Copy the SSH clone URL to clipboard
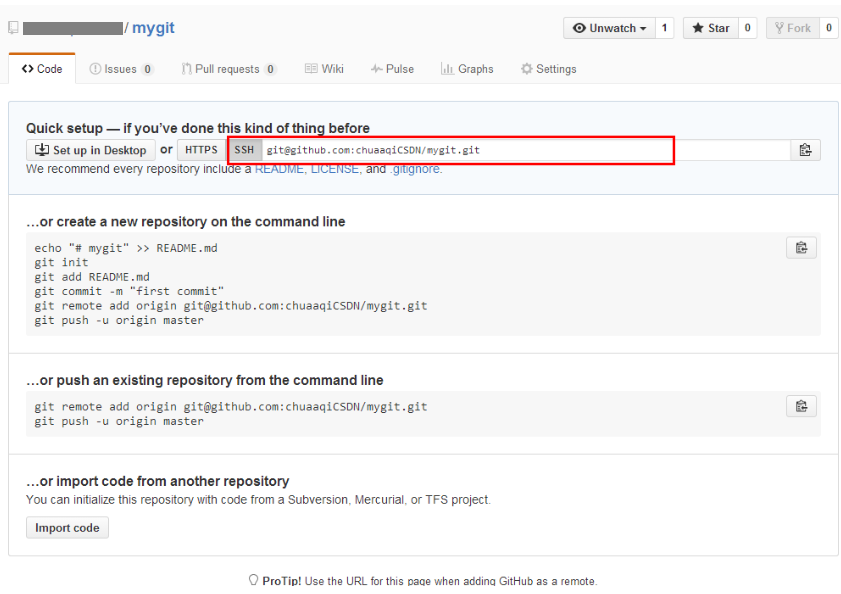Image resolution: width=841 pixels, height=594 pixels. click(805, 150)
